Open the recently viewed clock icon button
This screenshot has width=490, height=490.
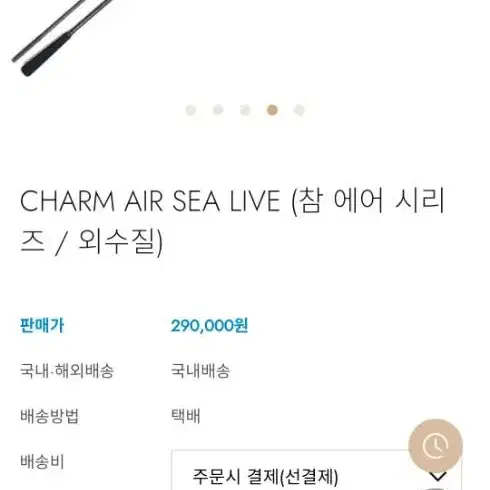[435, 446]
